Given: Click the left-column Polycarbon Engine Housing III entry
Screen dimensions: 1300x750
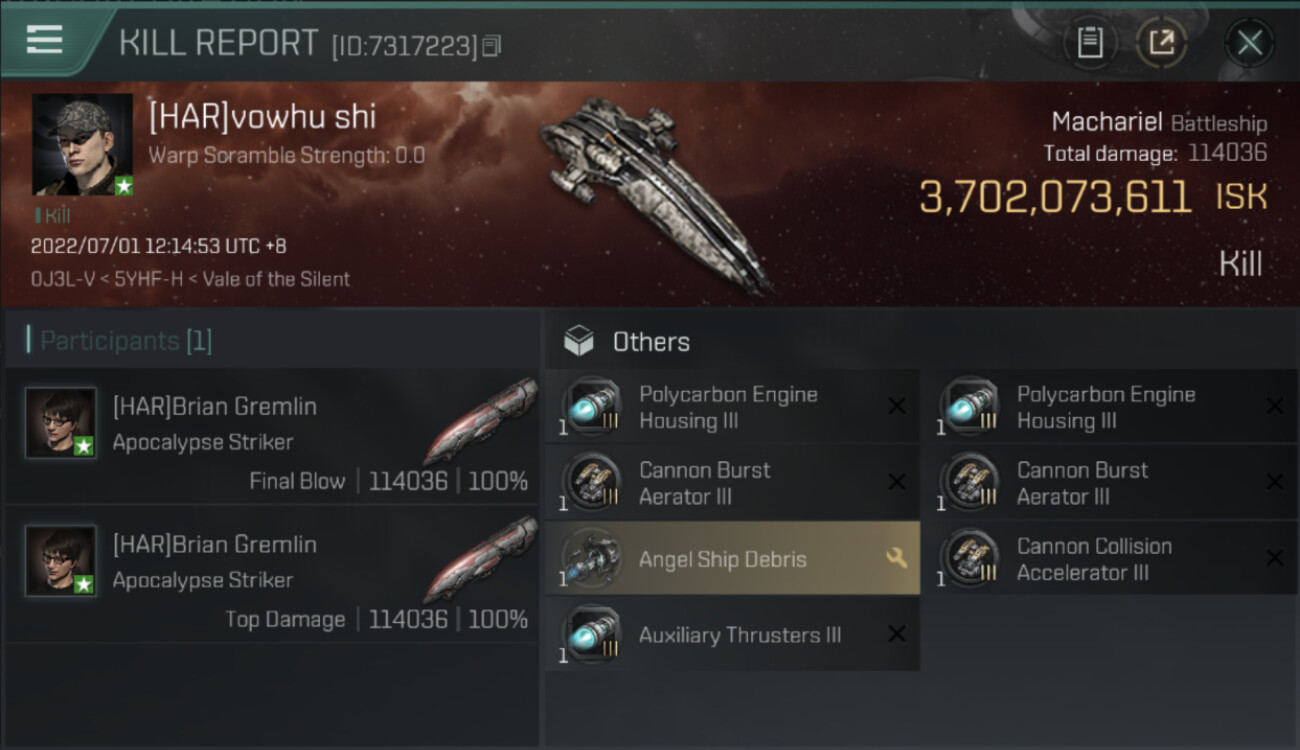Looking at the screenshot, I should (x=728, y=407).
